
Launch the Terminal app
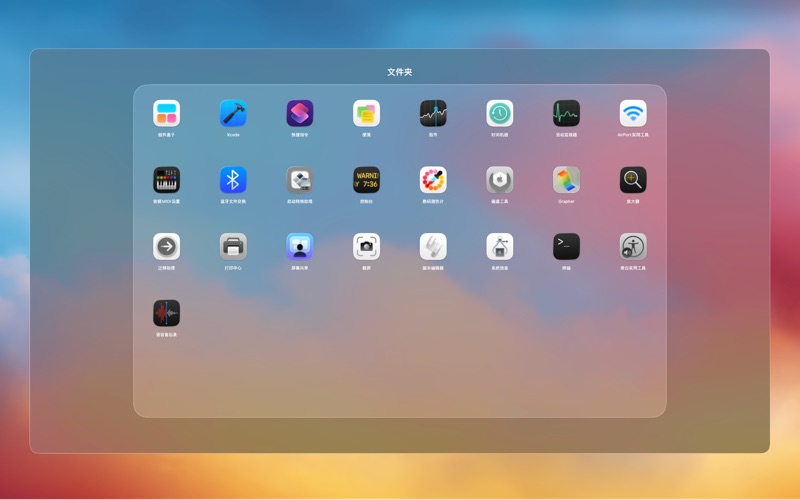pos(566,246)
